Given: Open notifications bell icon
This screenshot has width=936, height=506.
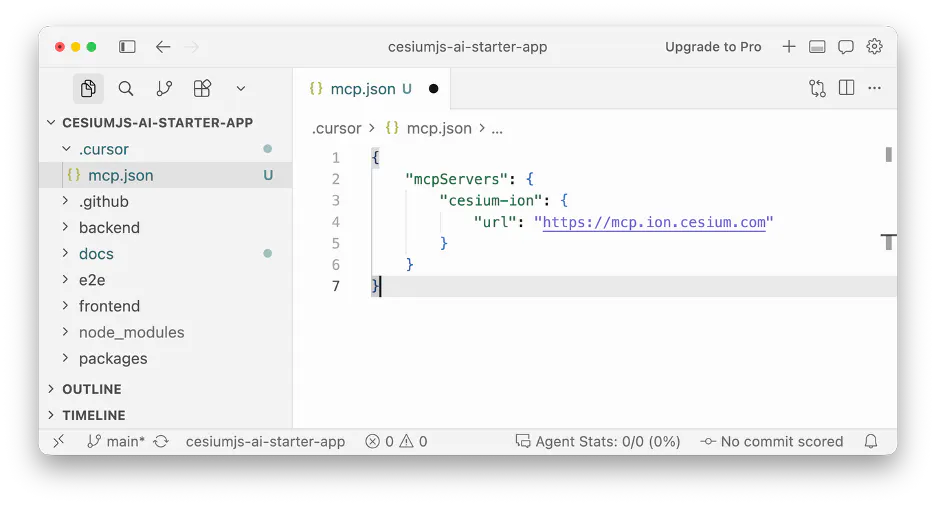Looking at the screenshot, I should point(871,442).
